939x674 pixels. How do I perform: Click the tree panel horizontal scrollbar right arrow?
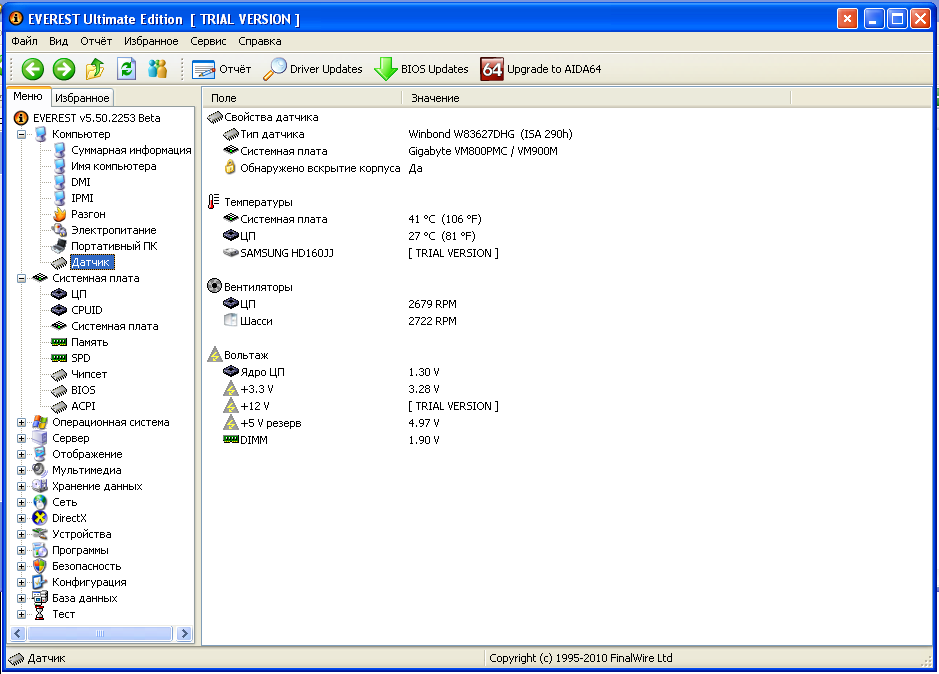pyautogui.click(x=184, y=633)
